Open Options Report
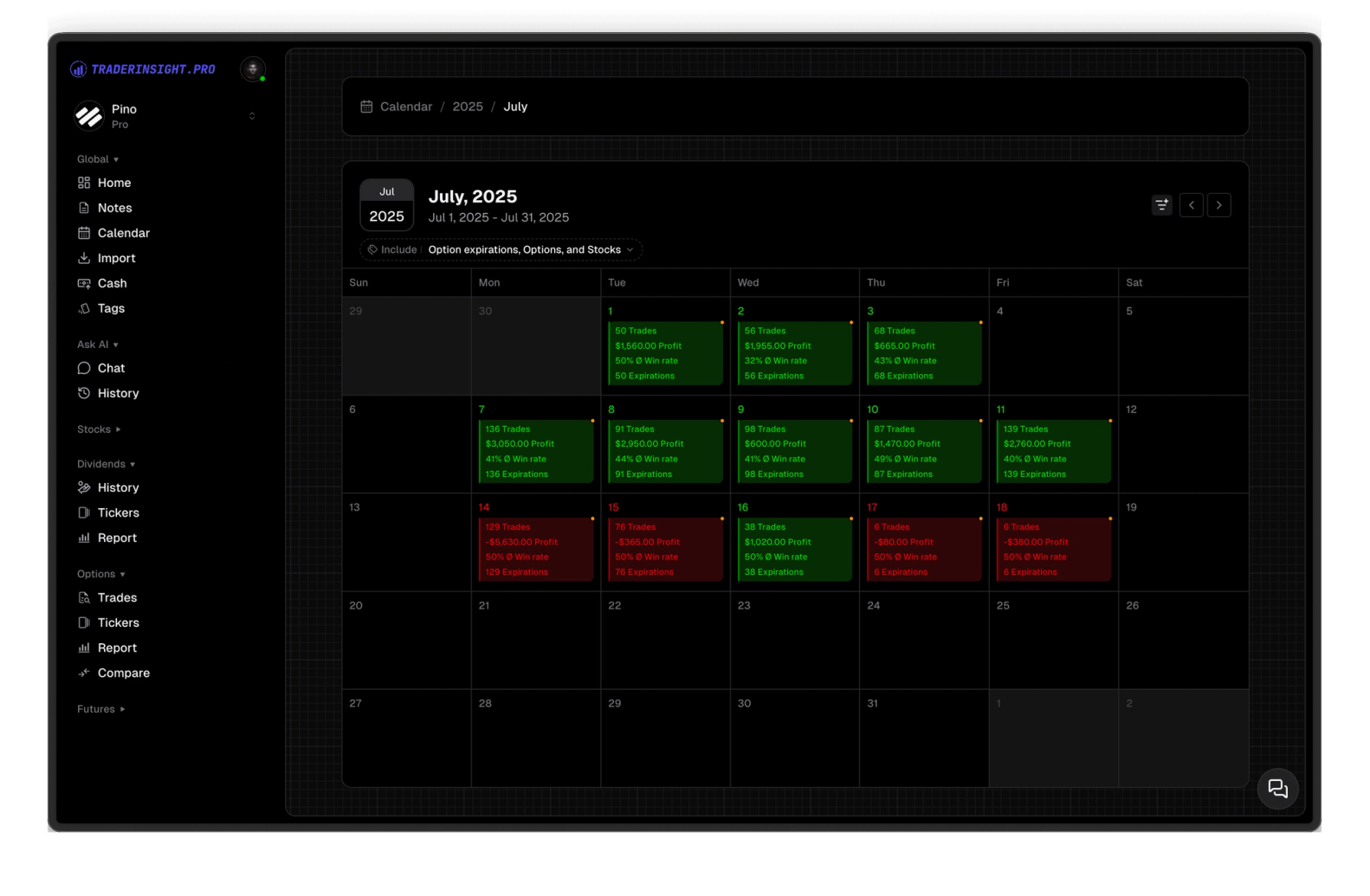Viewport: 1370px width, 896px height. click(x=117, y=648)
